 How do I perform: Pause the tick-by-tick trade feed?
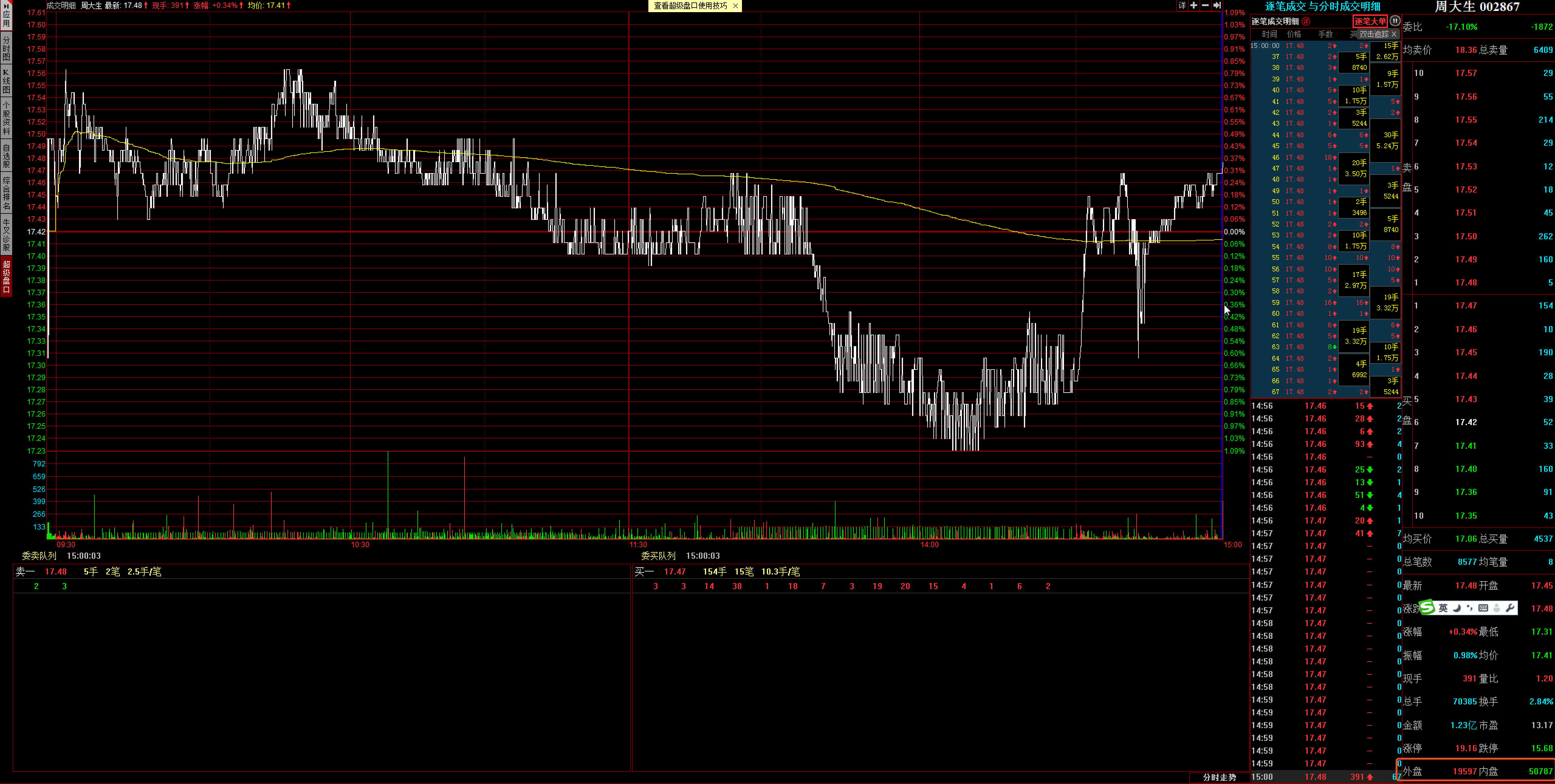point(1395,21)
